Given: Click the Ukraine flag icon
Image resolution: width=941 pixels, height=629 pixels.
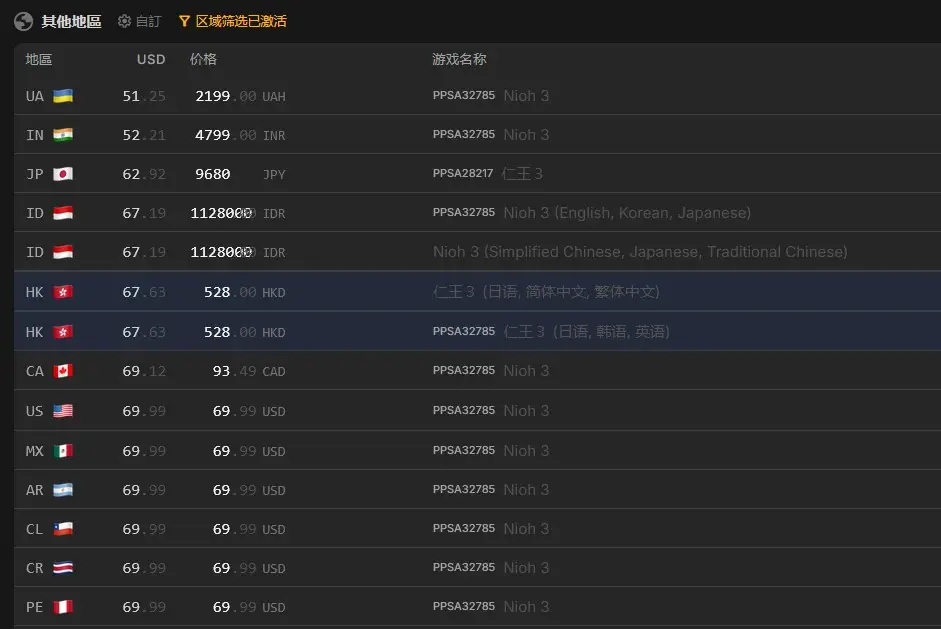Looking at the screenshot, I should (x=63, y=96).
